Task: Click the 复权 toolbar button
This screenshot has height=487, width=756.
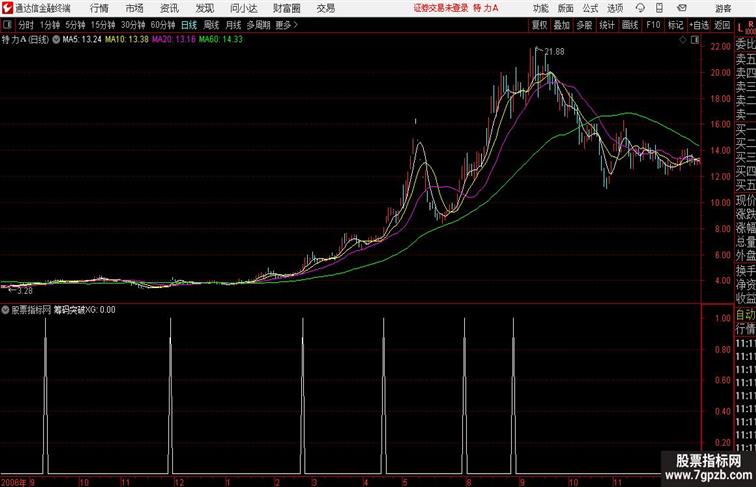Action: tap(540, 25)
